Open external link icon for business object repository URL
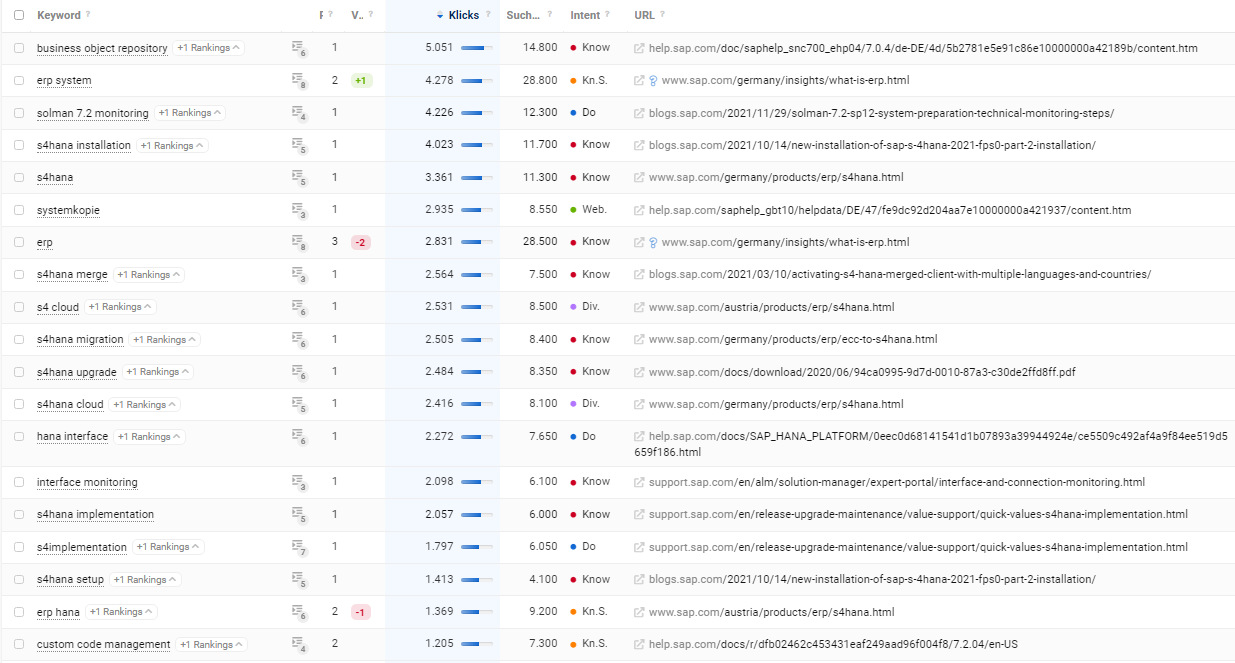This screenshot has height=663, width=1235. [x=640, y=48]
